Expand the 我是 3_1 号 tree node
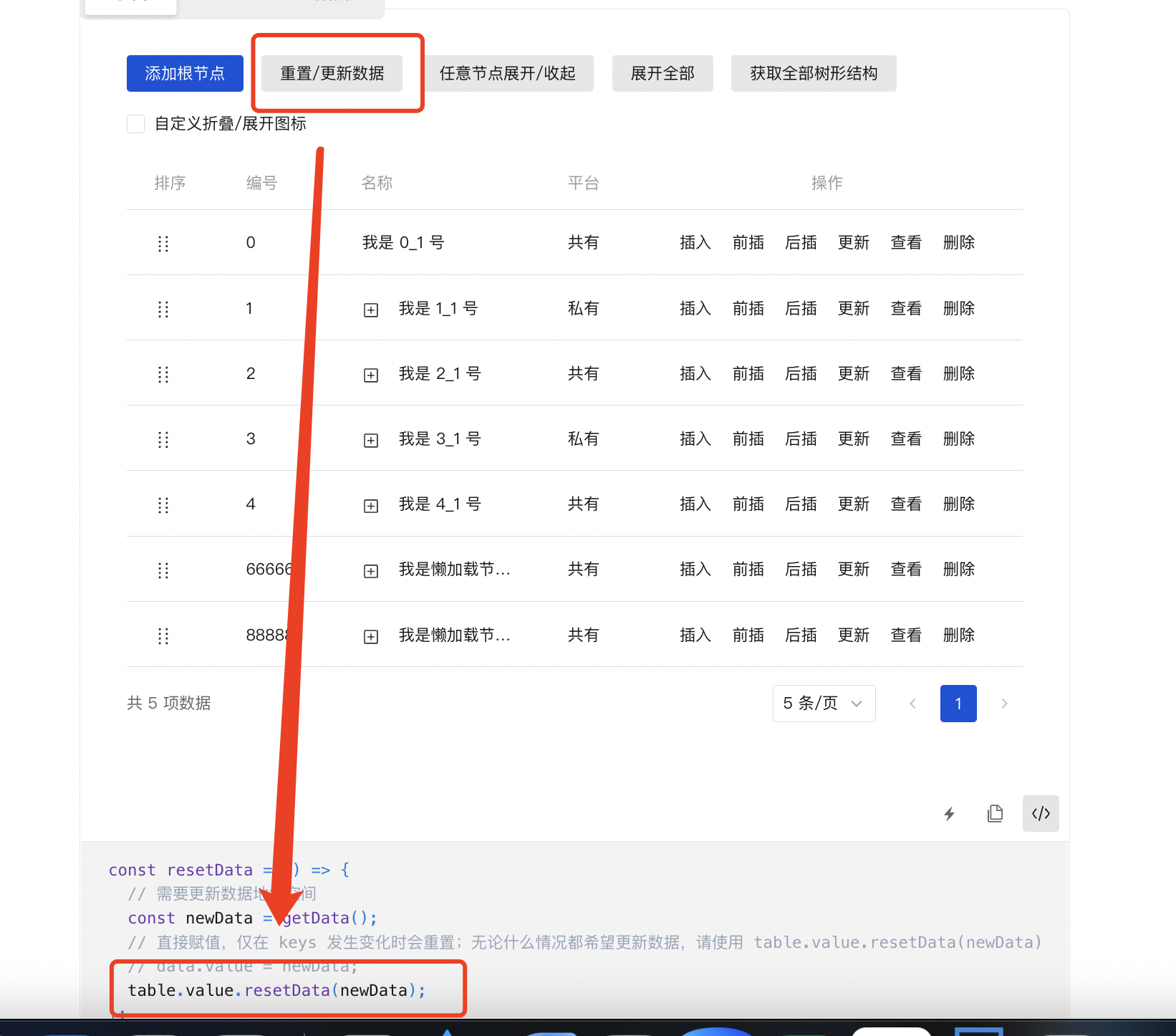Viewport: 1176px width, 1036px height. click(x=371, y=439)
